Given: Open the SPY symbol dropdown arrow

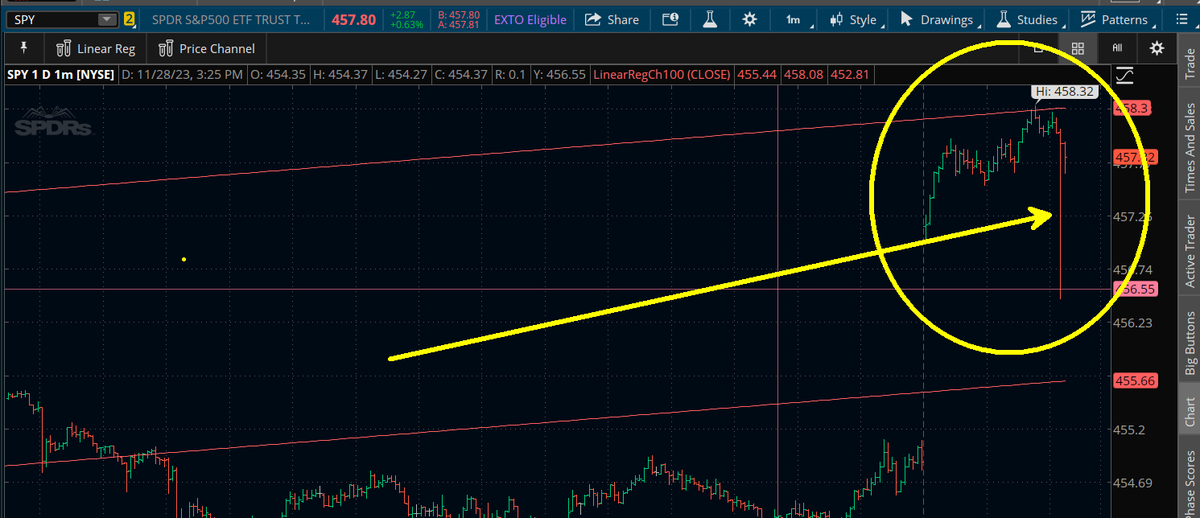Looking at the screenshot, I should (106, 20).
